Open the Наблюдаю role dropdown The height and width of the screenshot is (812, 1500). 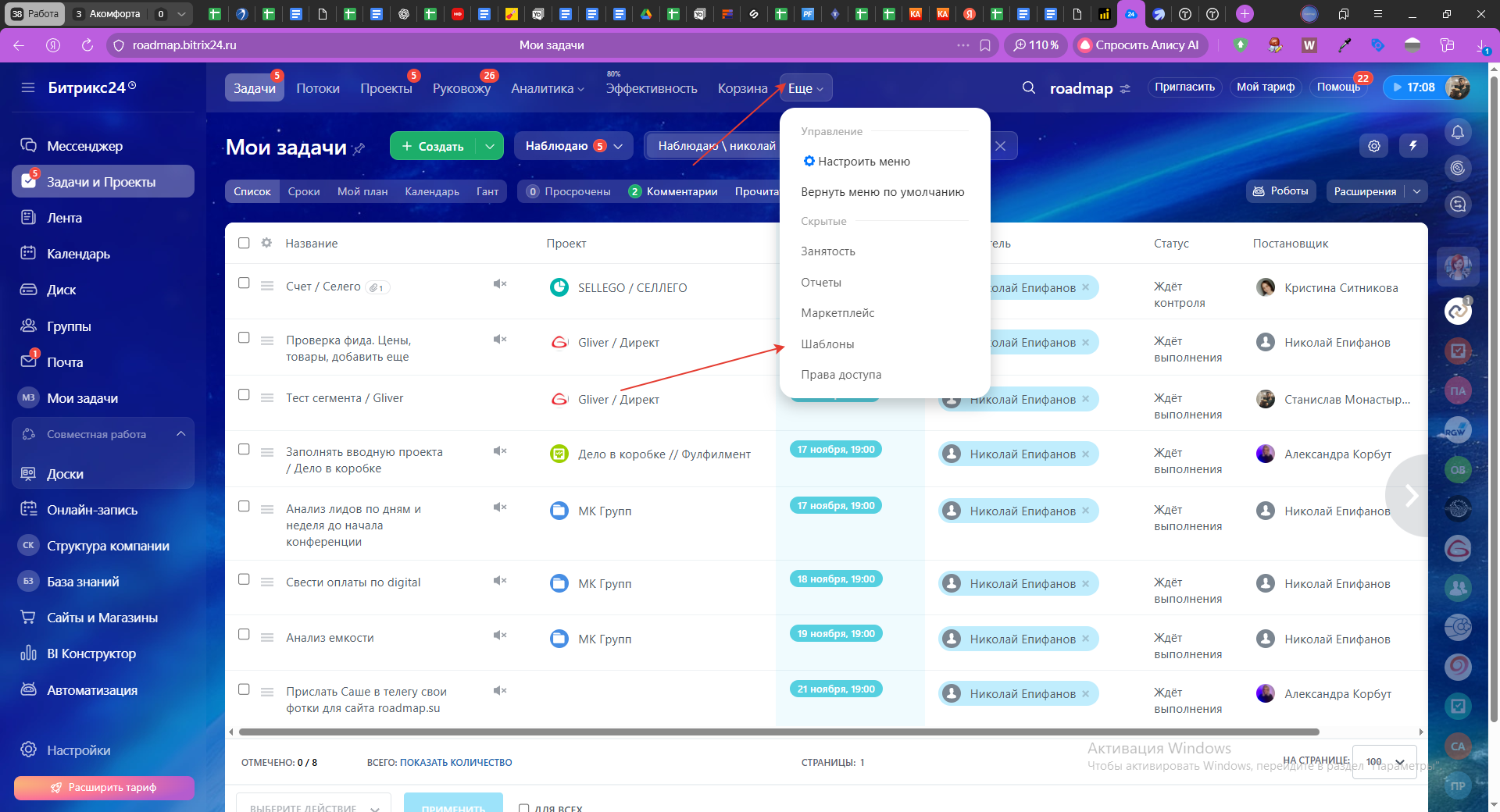(x=573, y=146)
